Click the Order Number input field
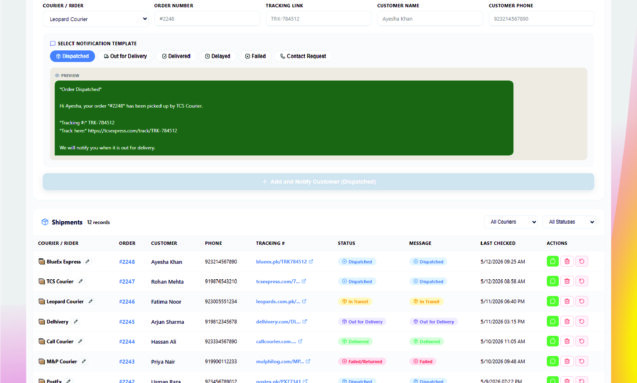This screenshot has width=637, height=383. 207,19
